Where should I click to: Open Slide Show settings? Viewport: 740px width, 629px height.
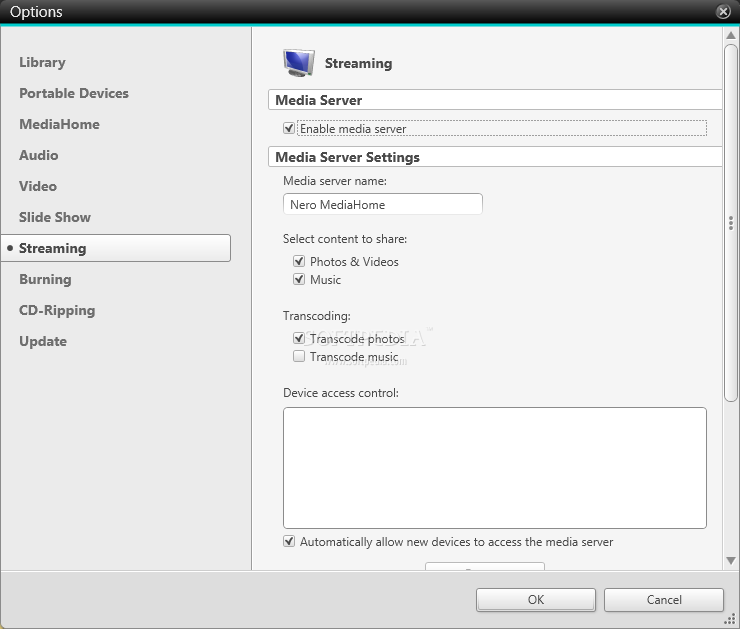55,217
